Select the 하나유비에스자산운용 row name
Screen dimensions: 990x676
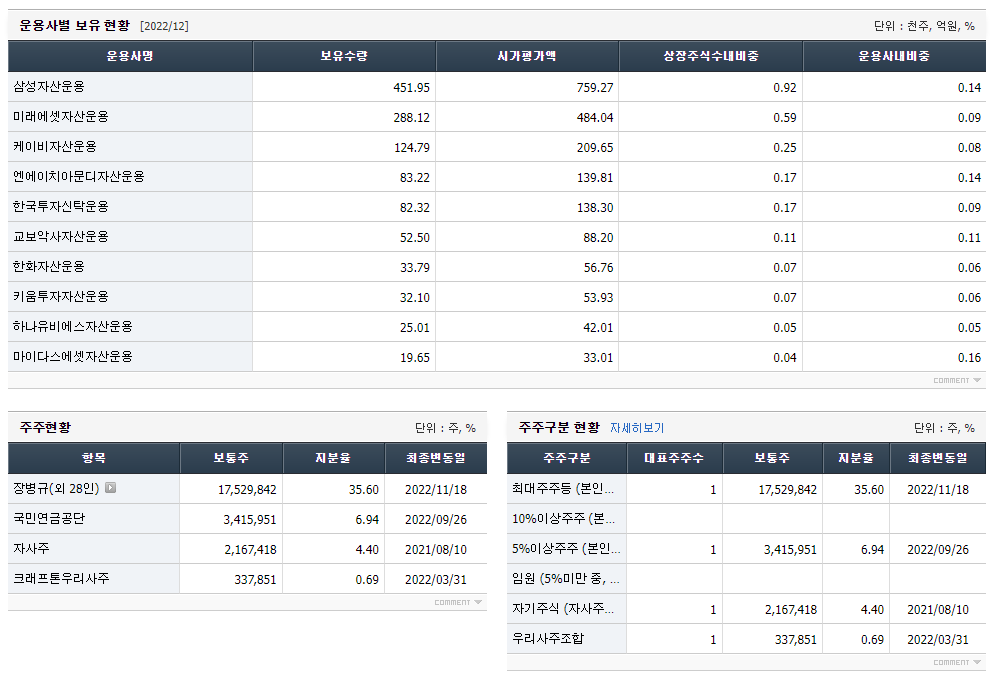tap(73, 326)
